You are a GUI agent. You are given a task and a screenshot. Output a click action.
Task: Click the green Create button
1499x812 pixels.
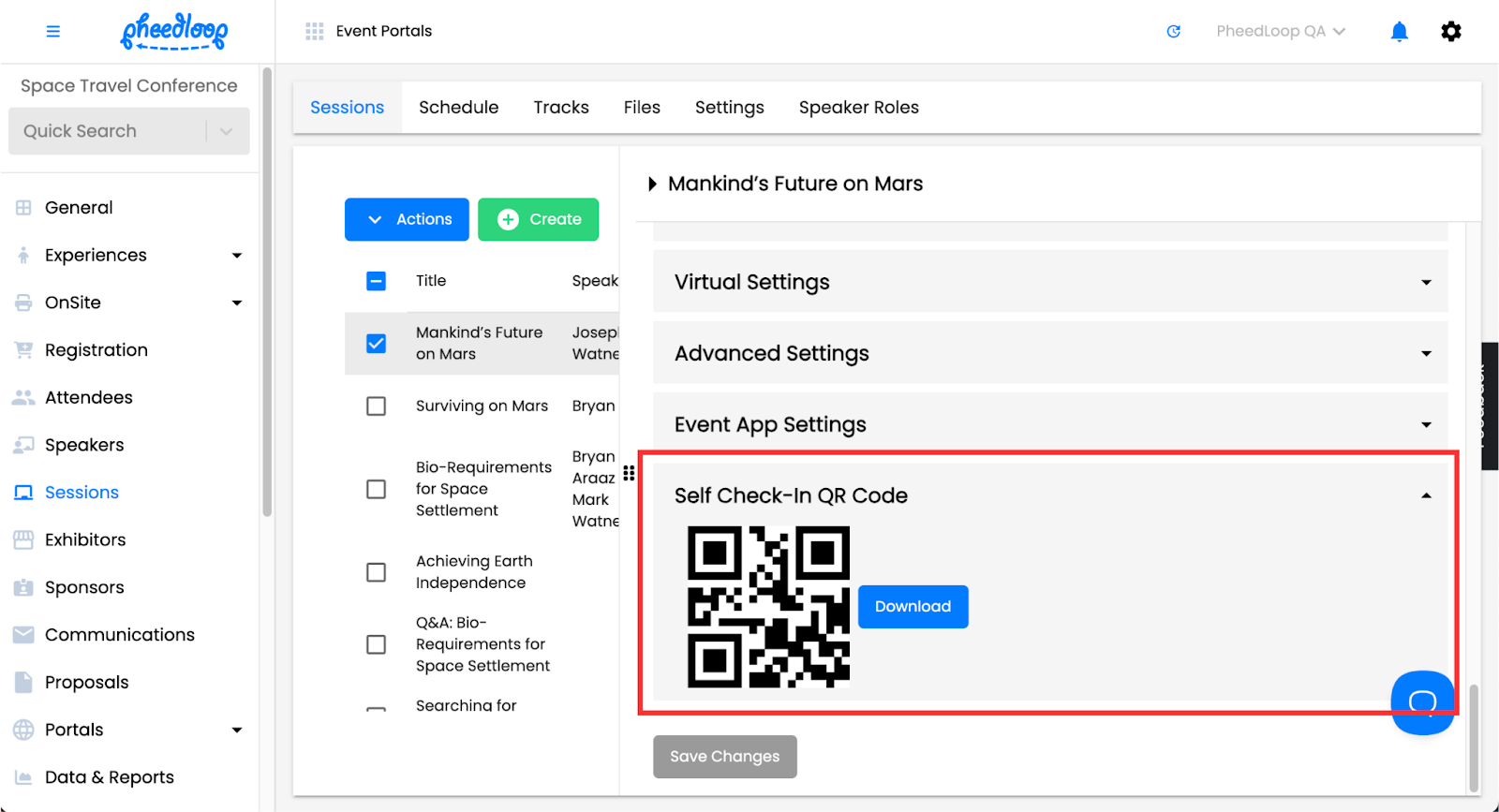pyautogui.click(x=539, y=219)
